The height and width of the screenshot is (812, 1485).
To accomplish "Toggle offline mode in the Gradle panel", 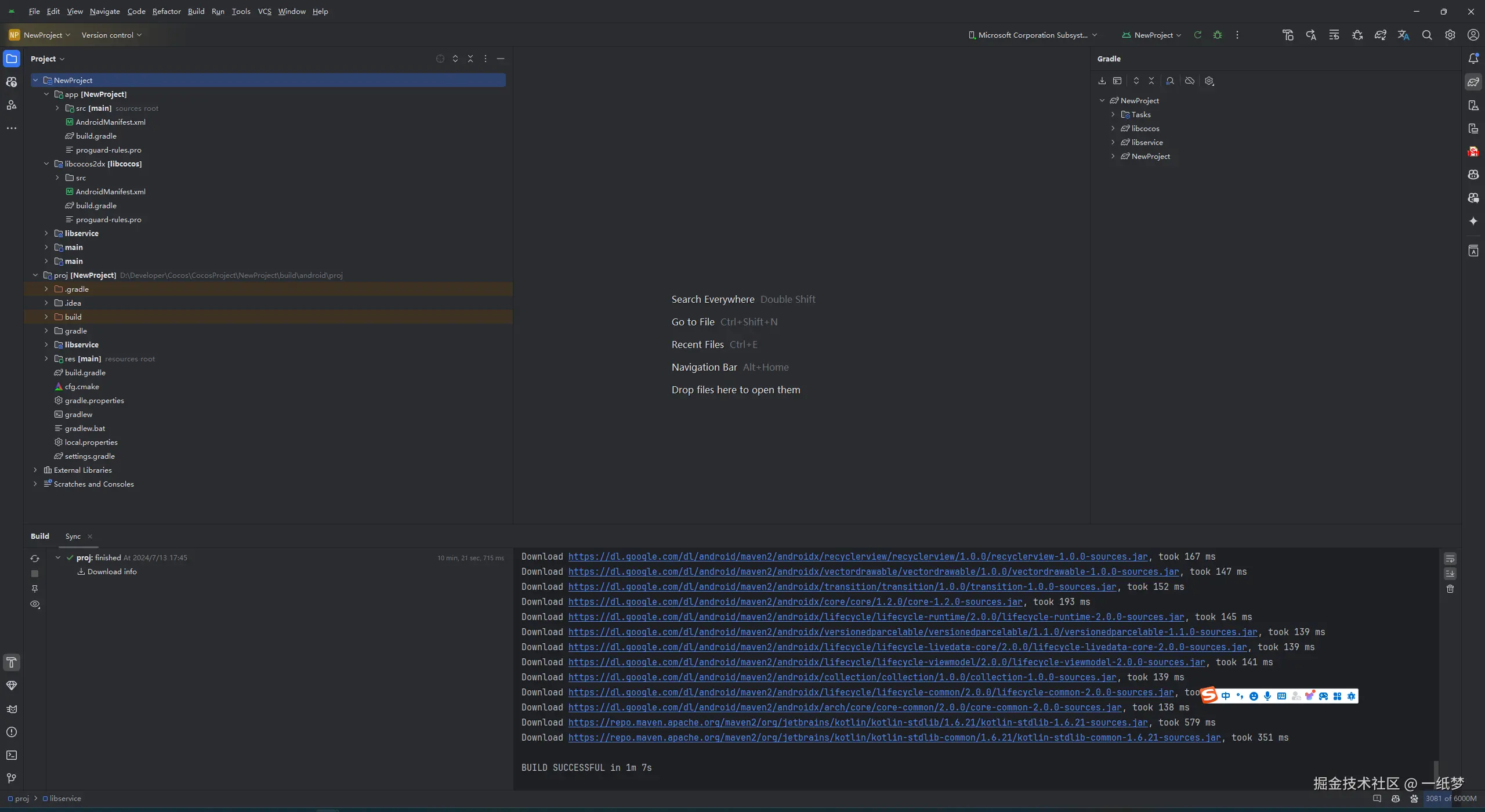I will click(1190, 81).
